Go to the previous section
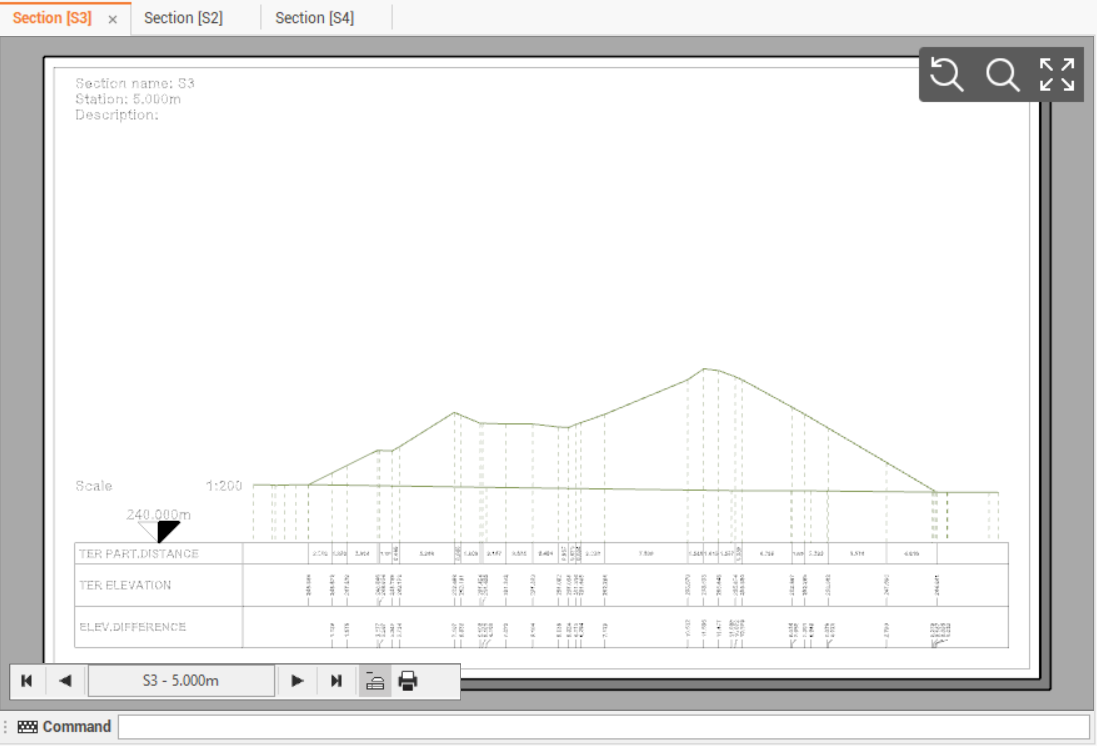Viewport: 1097px width, 746px height. [65, 681]
